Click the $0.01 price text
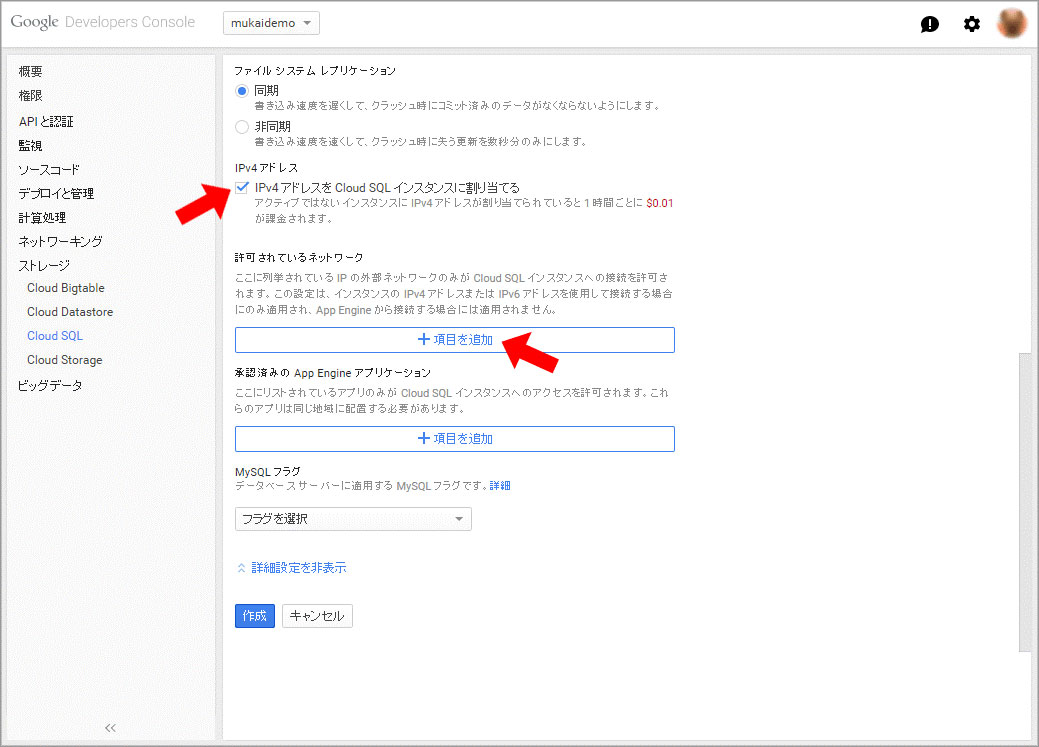 tap(659, 203)
